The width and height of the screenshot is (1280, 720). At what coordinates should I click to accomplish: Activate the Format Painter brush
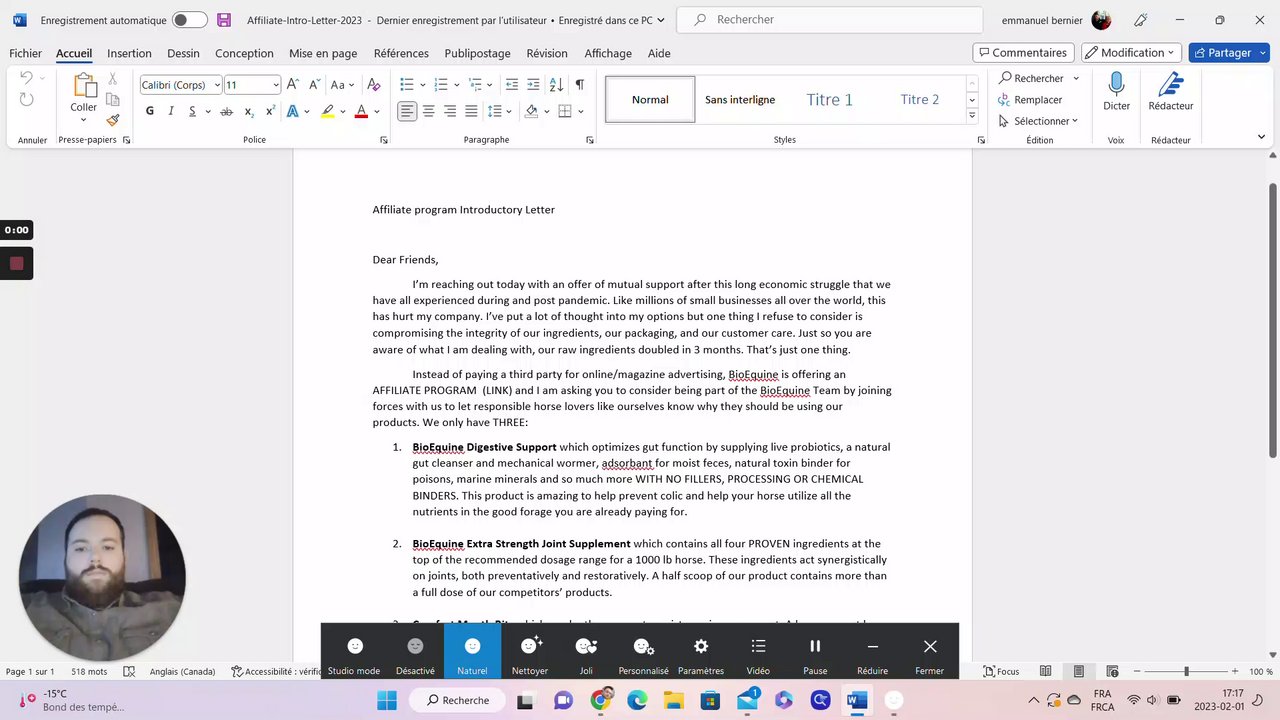tap(113, 120)
